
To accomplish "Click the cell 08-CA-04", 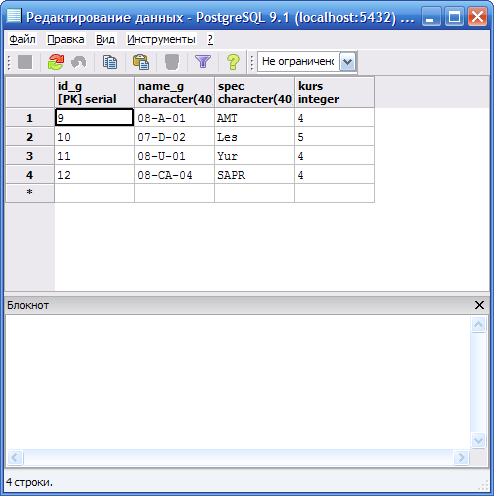I will tap(175, 174).
